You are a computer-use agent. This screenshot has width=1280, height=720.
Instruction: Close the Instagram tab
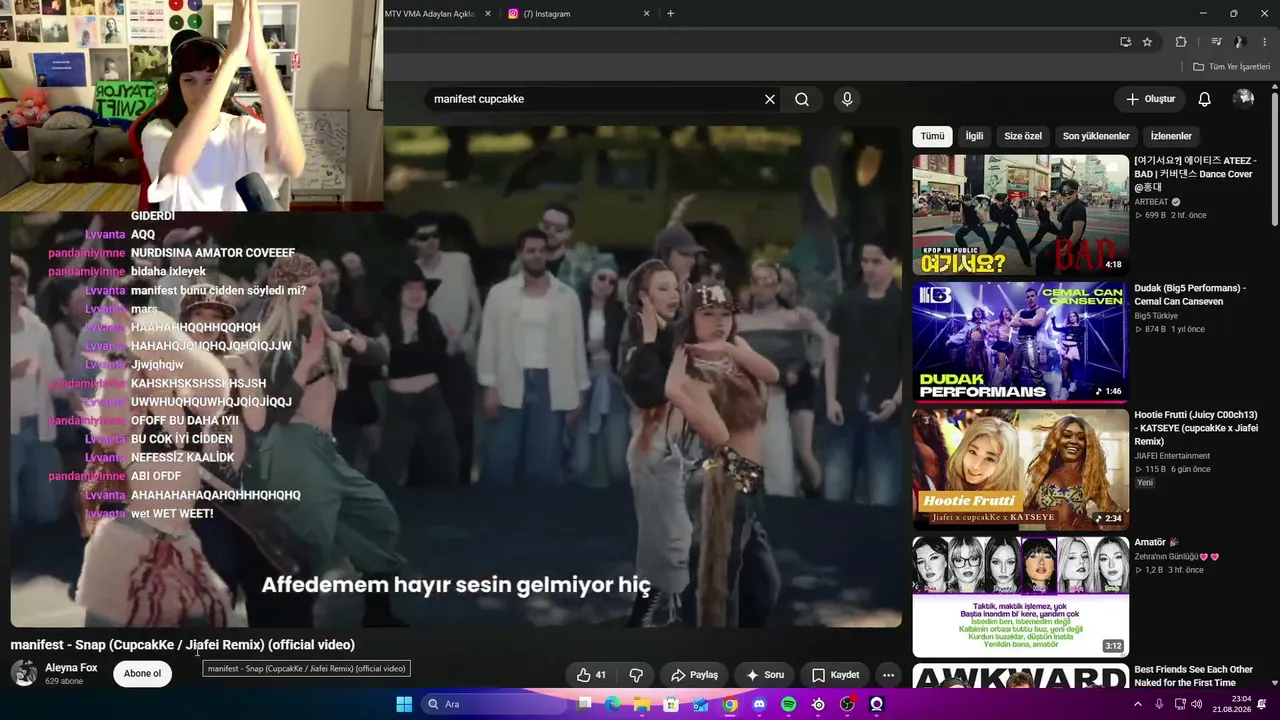point(647,14)
